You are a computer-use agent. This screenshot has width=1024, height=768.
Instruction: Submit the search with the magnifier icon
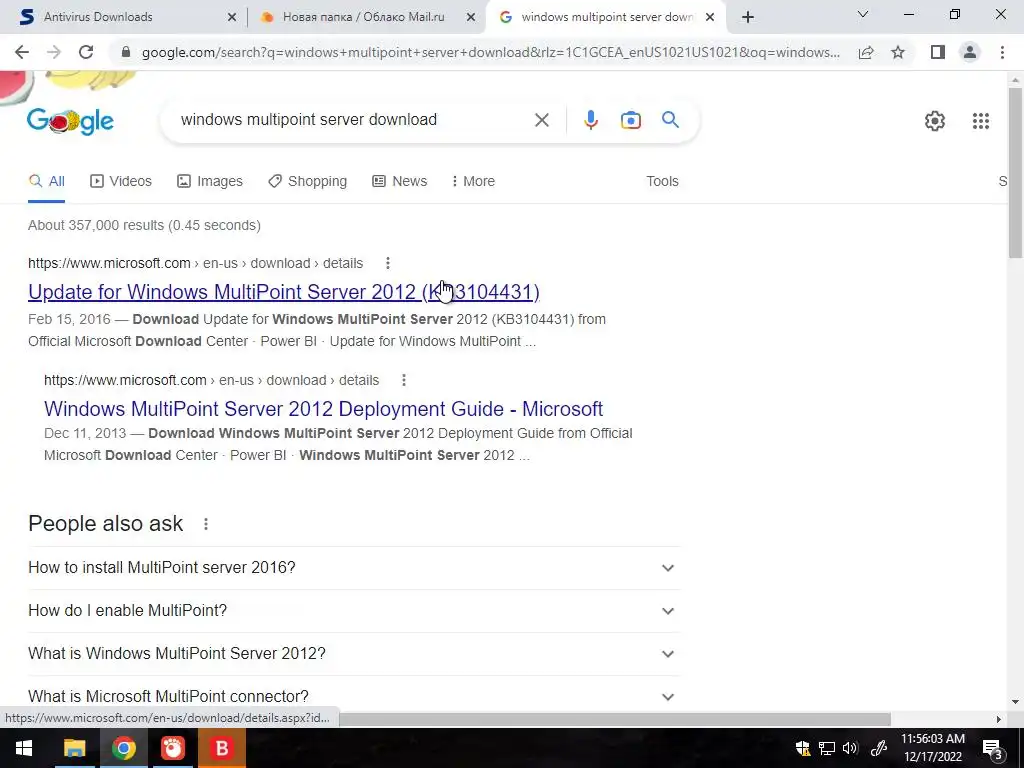point(670,120)
